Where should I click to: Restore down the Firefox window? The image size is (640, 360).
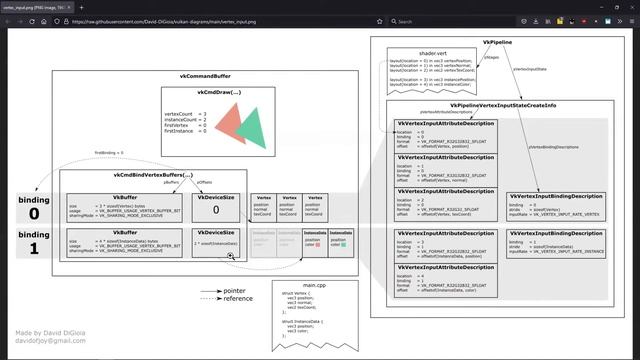(617, 7)
